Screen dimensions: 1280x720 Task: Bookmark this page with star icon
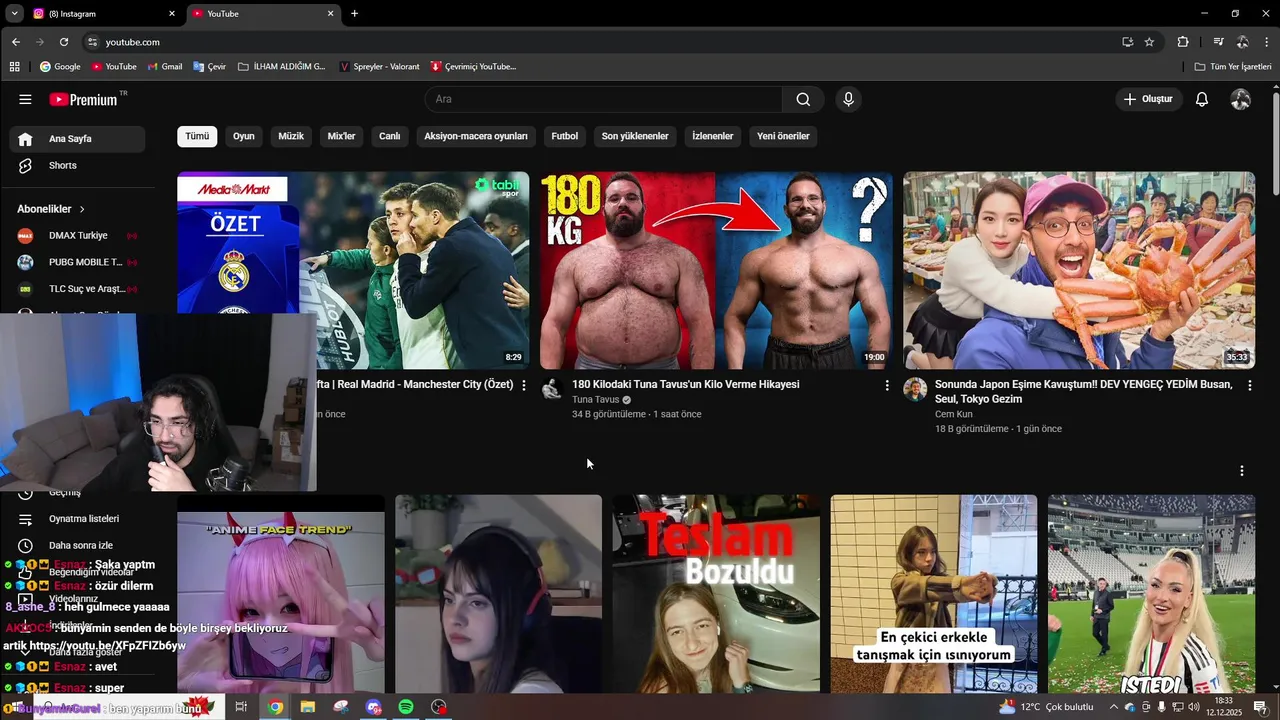[x=1150, y=42]
